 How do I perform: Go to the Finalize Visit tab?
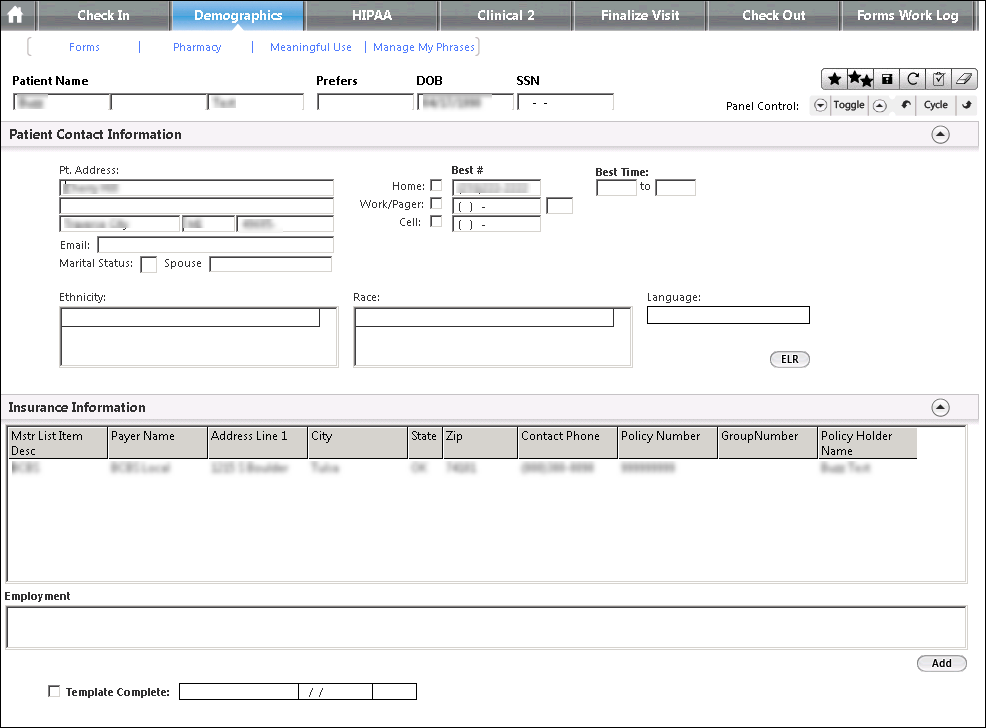coord(640,15)
